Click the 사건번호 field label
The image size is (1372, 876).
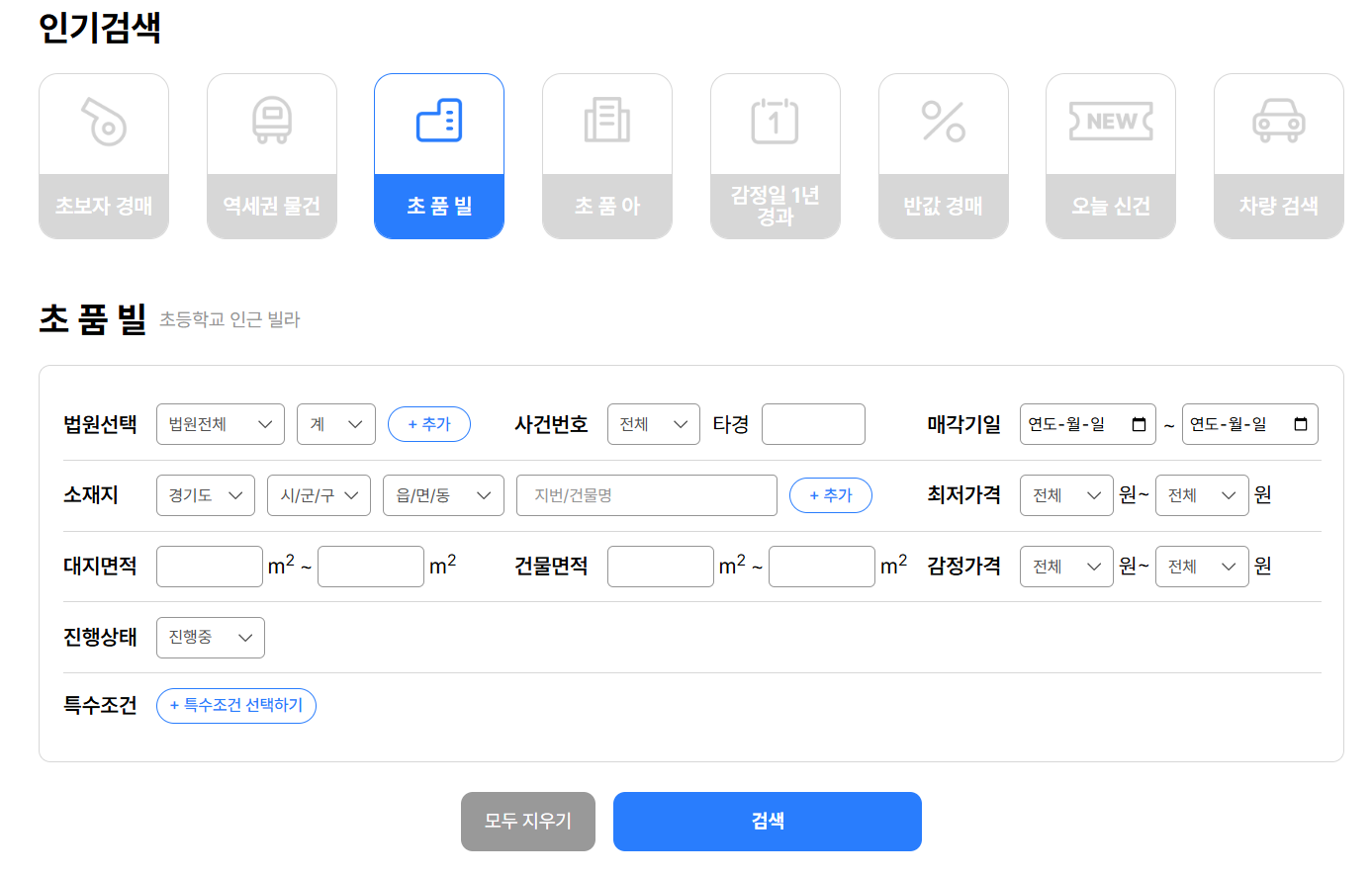(x=551, y=424)
